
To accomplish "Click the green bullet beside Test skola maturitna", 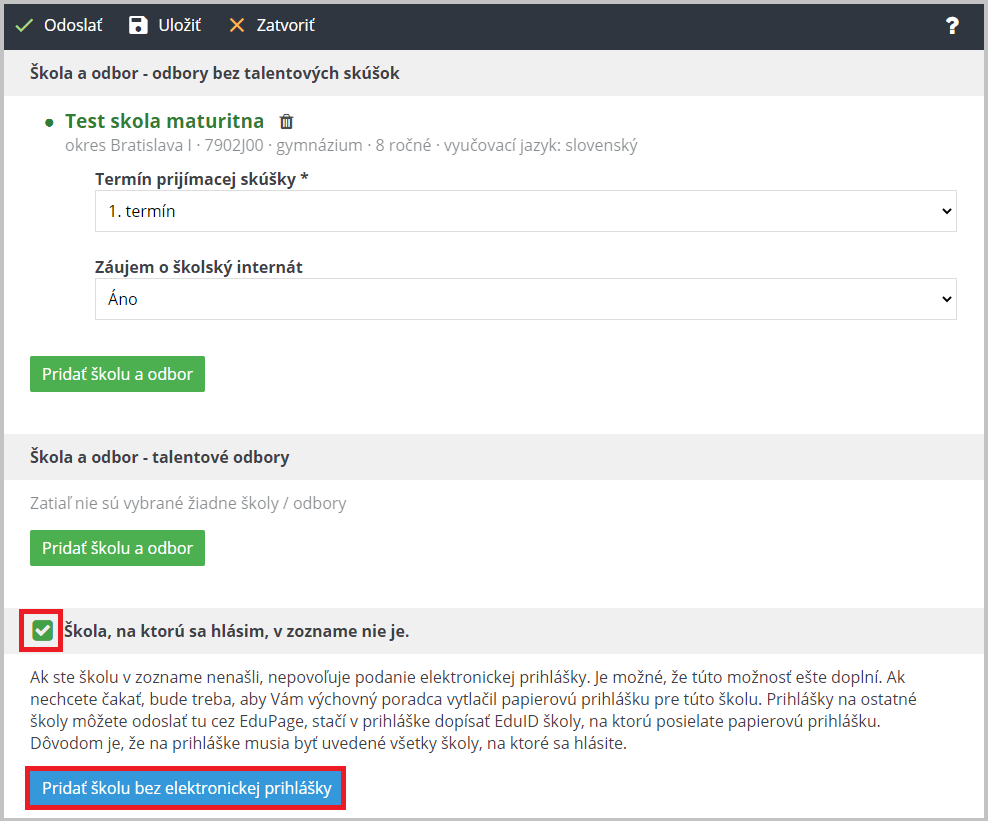I will pyautogui.click(x=49, y=123).
